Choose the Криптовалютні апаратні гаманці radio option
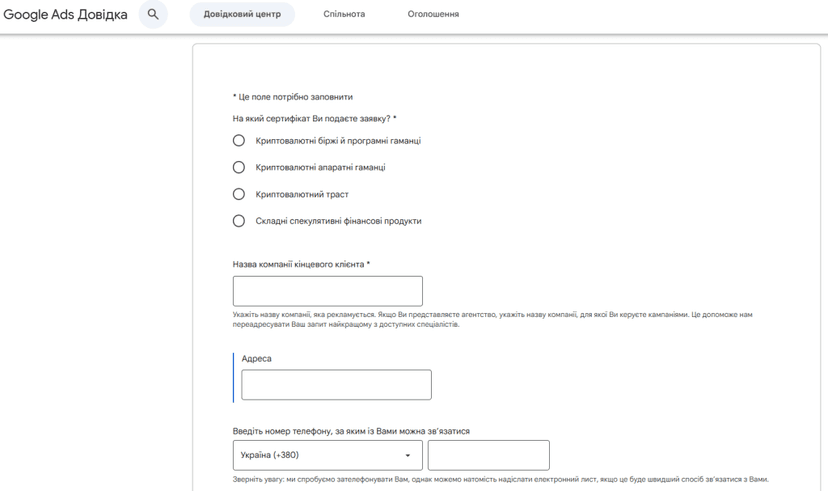 [239, 167]
